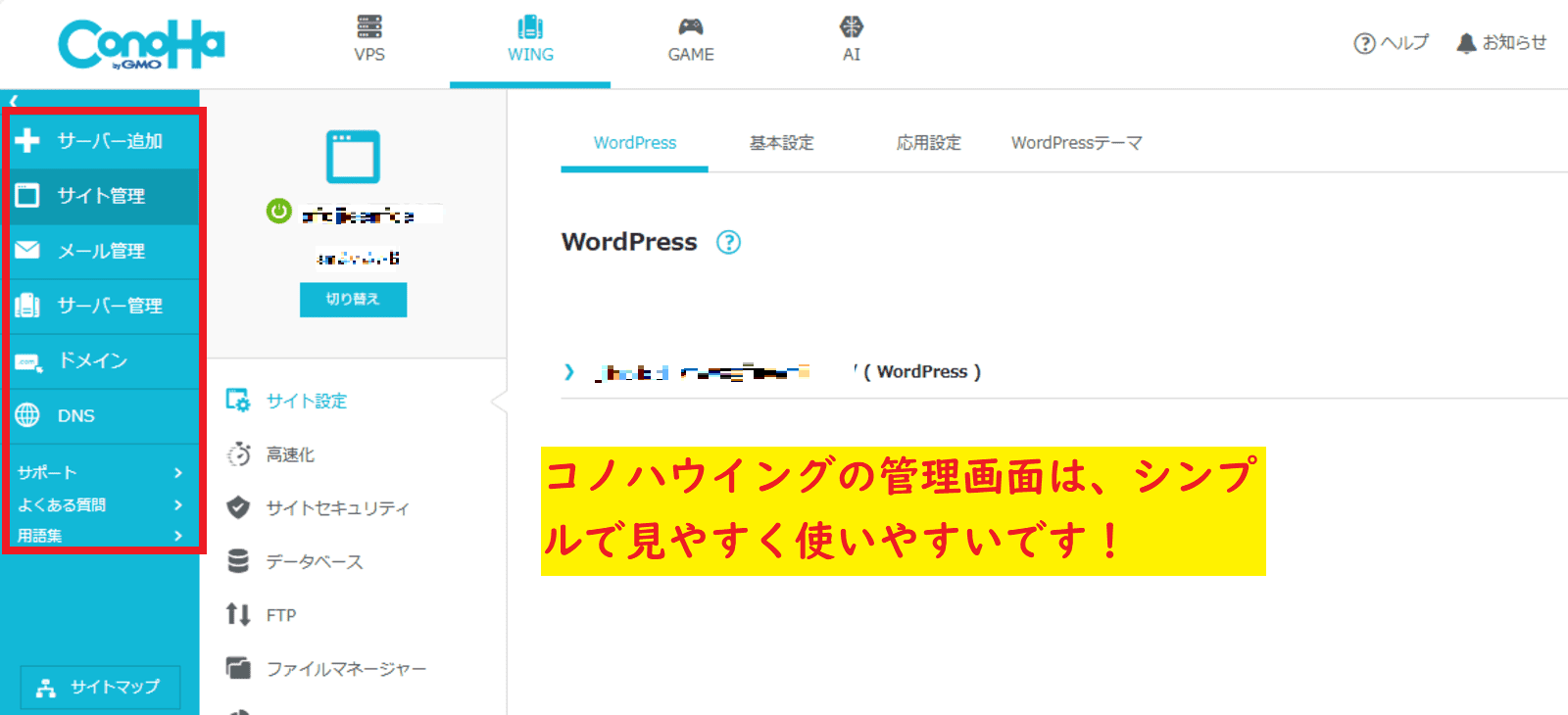Viewport: 1568px width, 715px height.
Task: Click the window icon beside サイト管理
Action: click(27, 195)
